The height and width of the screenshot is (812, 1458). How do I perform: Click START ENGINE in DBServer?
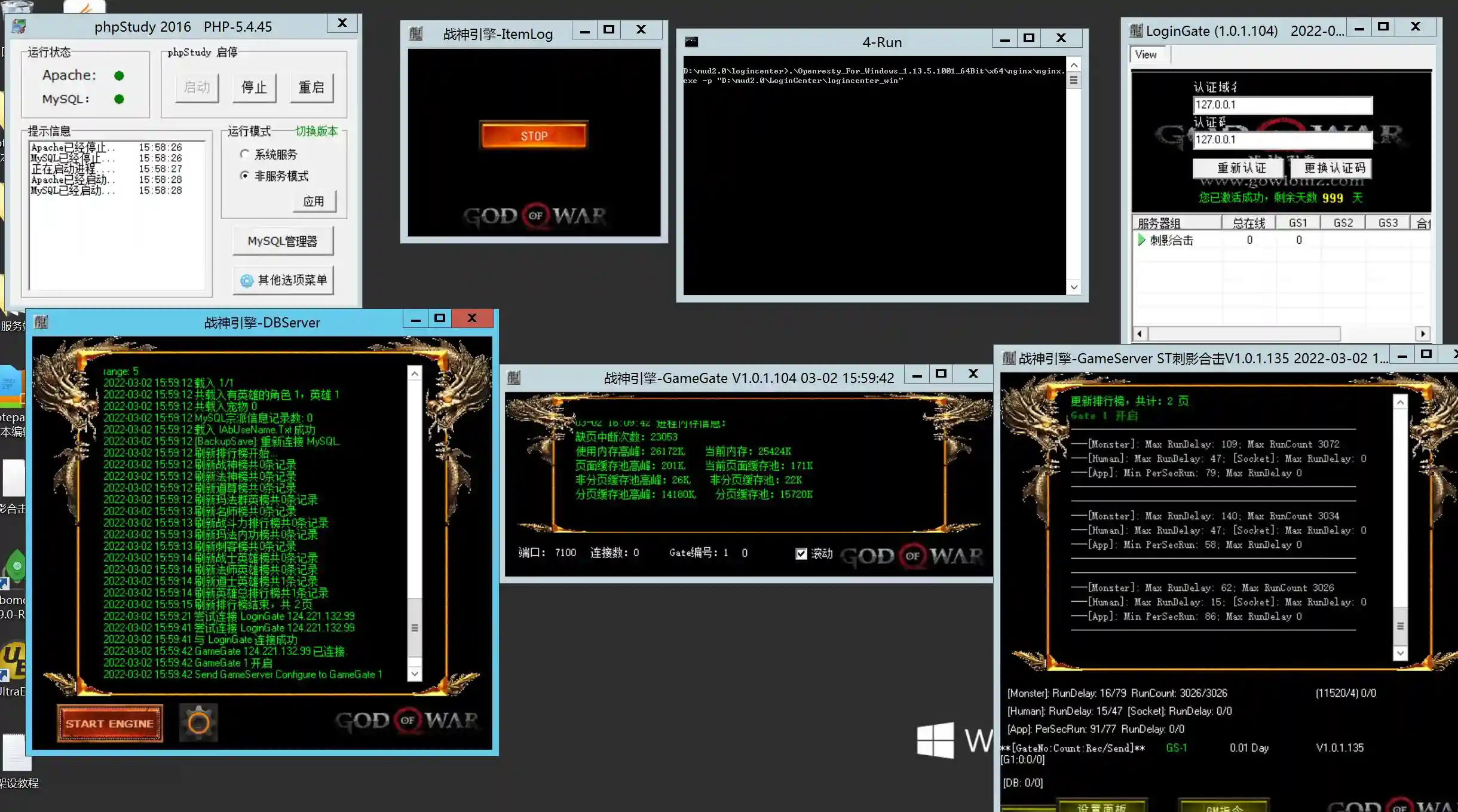[x=110, y=724]
